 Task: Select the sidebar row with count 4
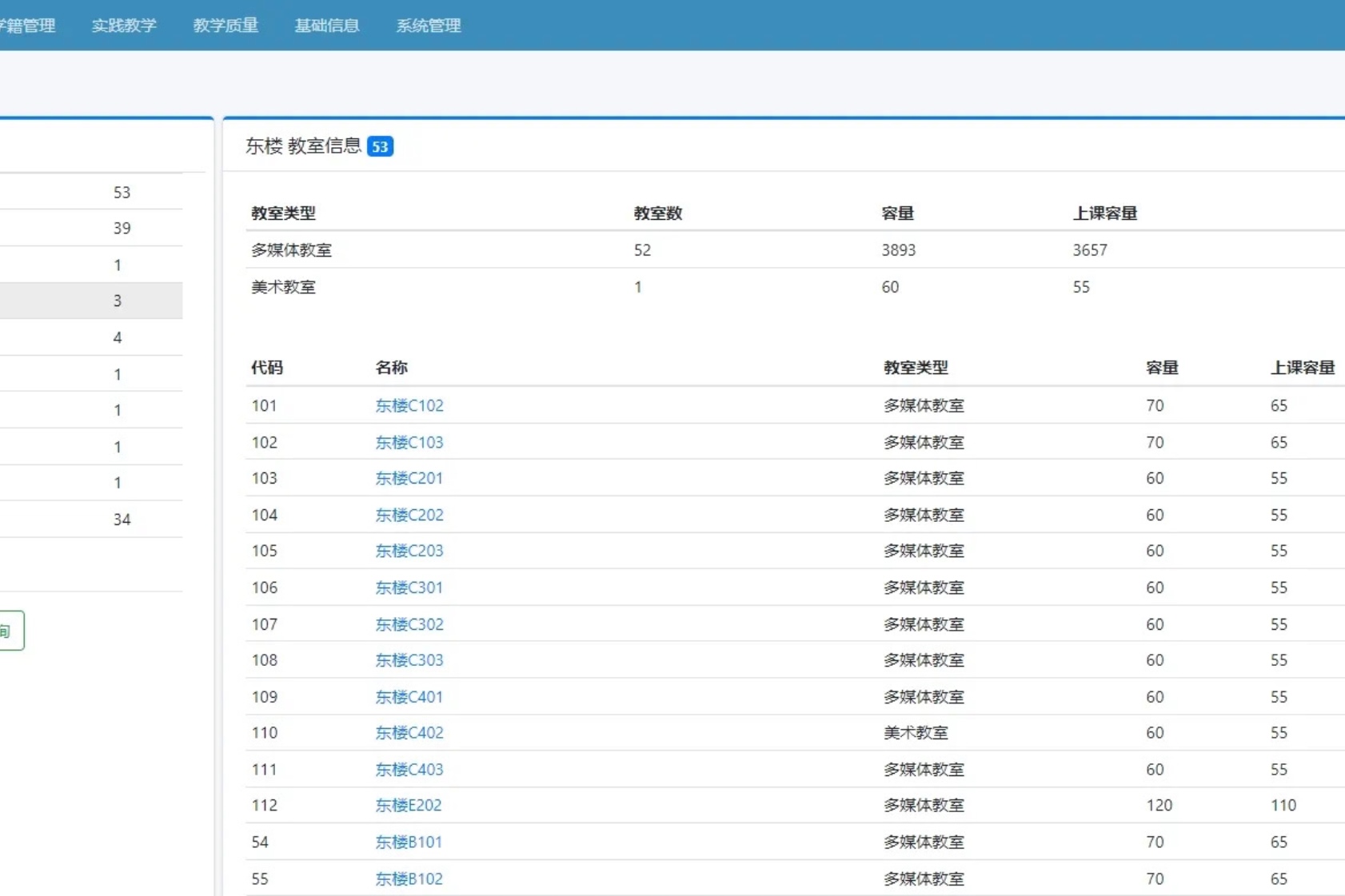coord(91,337)
